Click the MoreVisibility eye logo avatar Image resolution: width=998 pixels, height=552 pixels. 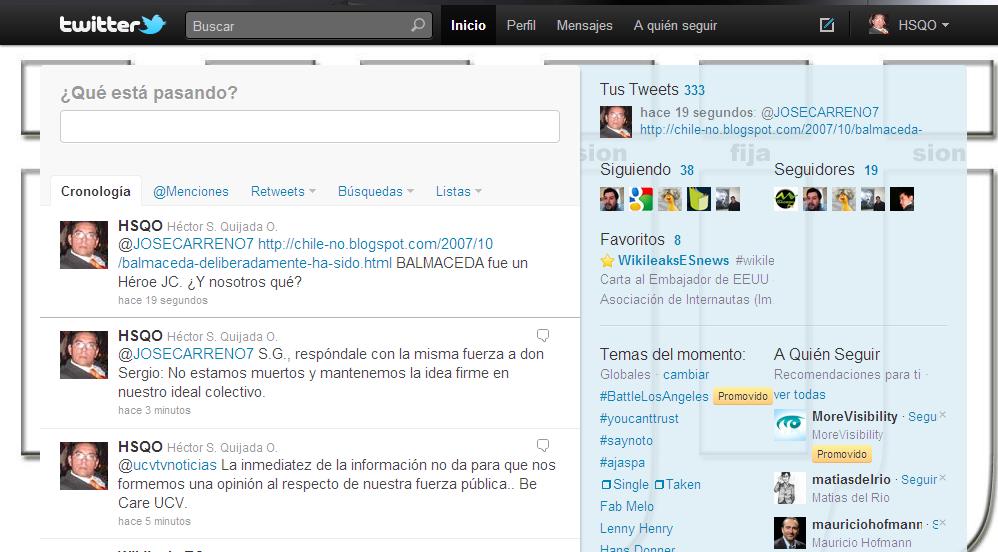click(790, 425)
